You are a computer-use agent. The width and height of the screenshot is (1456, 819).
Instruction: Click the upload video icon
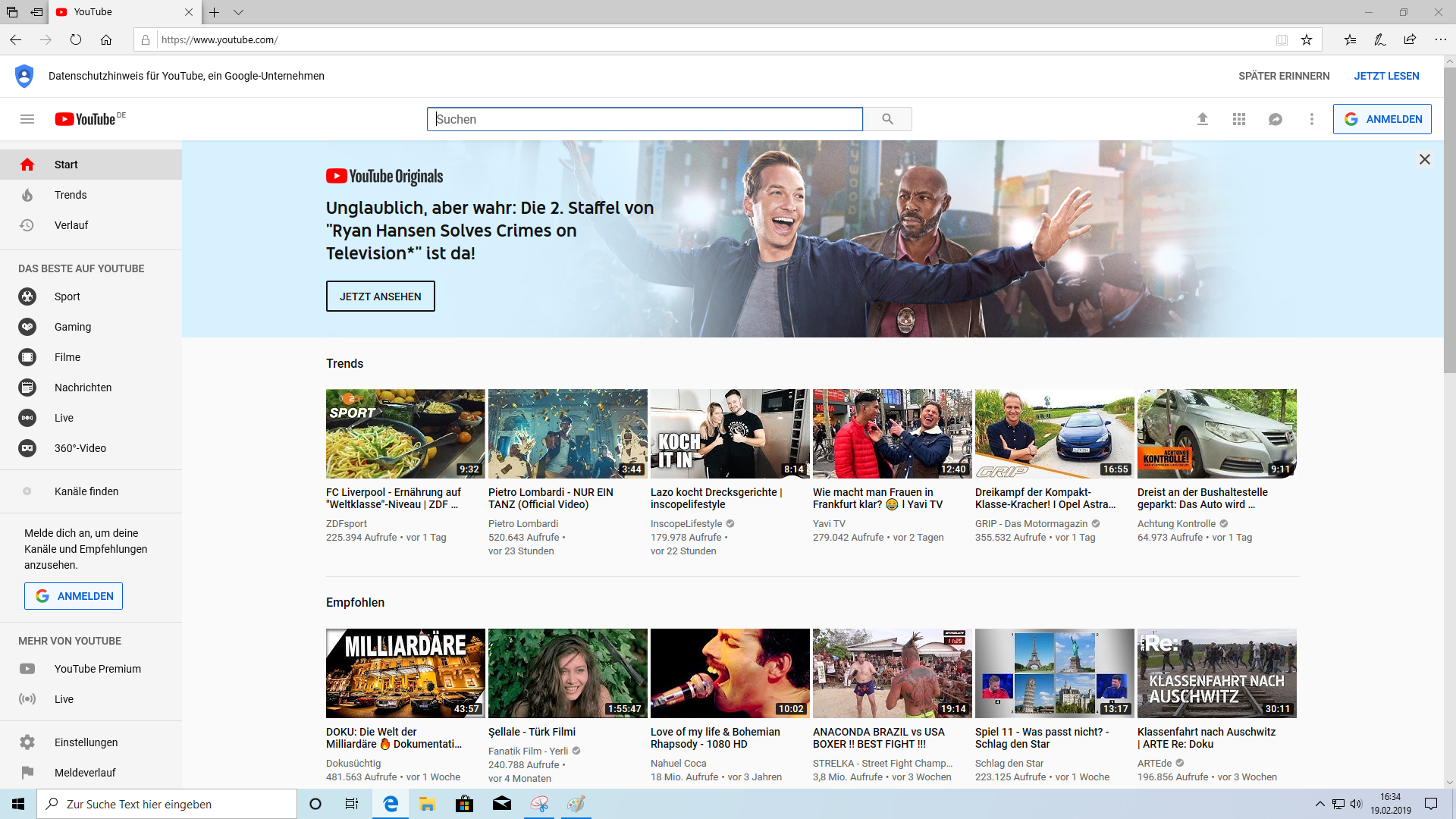point(1203,119)
